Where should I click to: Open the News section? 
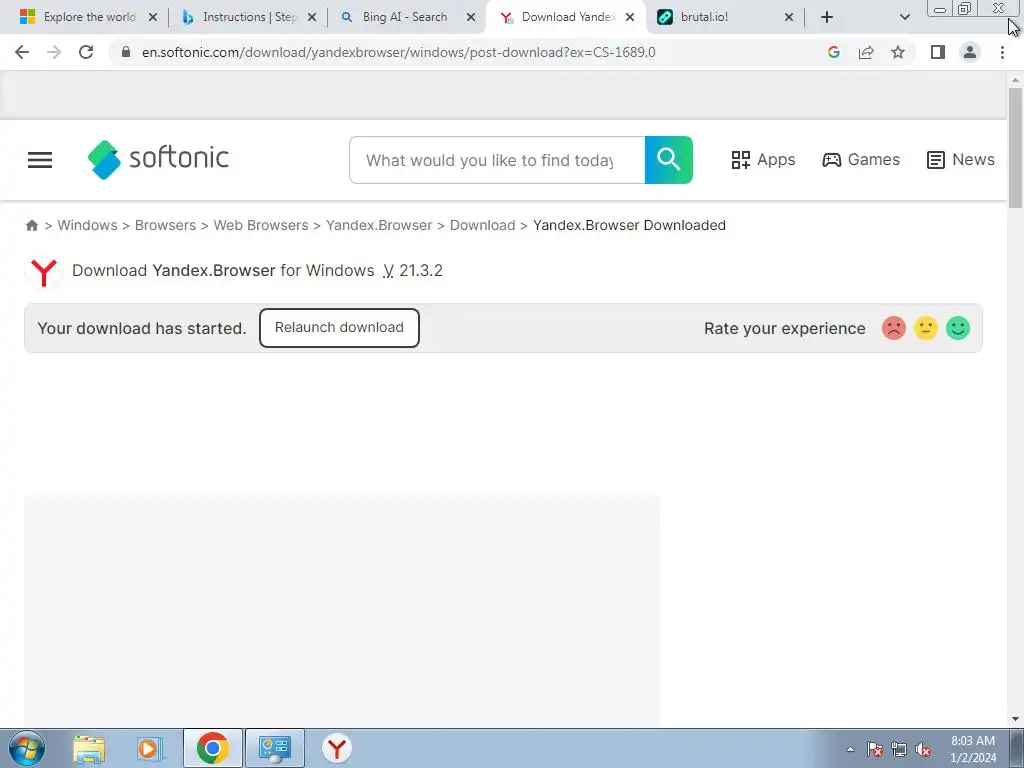(961, 159)
